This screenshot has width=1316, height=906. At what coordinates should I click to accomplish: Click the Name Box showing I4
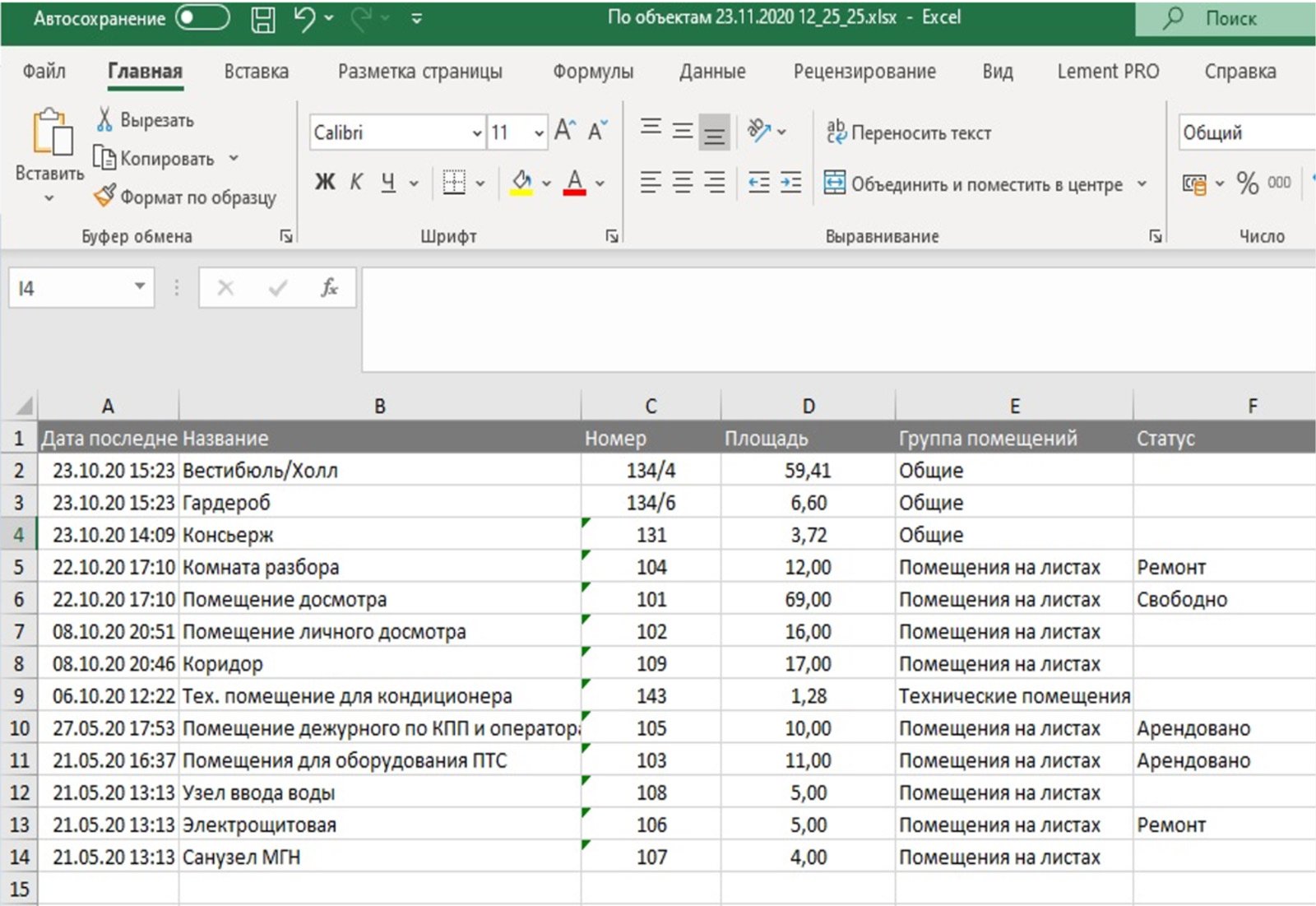[81, 288]
